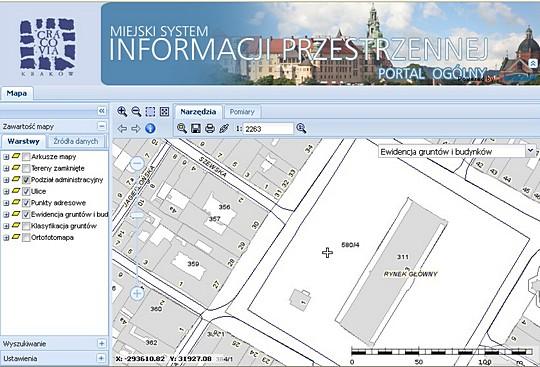Click the magnifier search icon in Narzędzia

[x=181, y=128]
